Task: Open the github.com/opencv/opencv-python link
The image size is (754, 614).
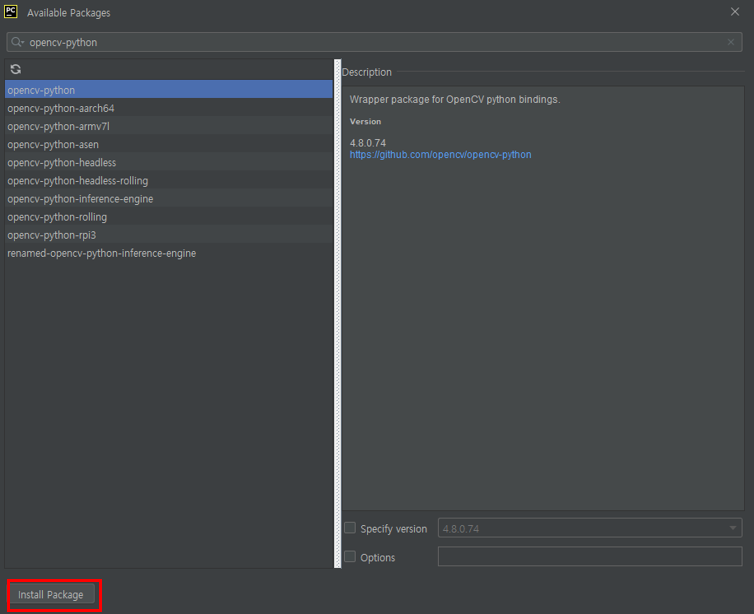Action: tap(440, 155)
